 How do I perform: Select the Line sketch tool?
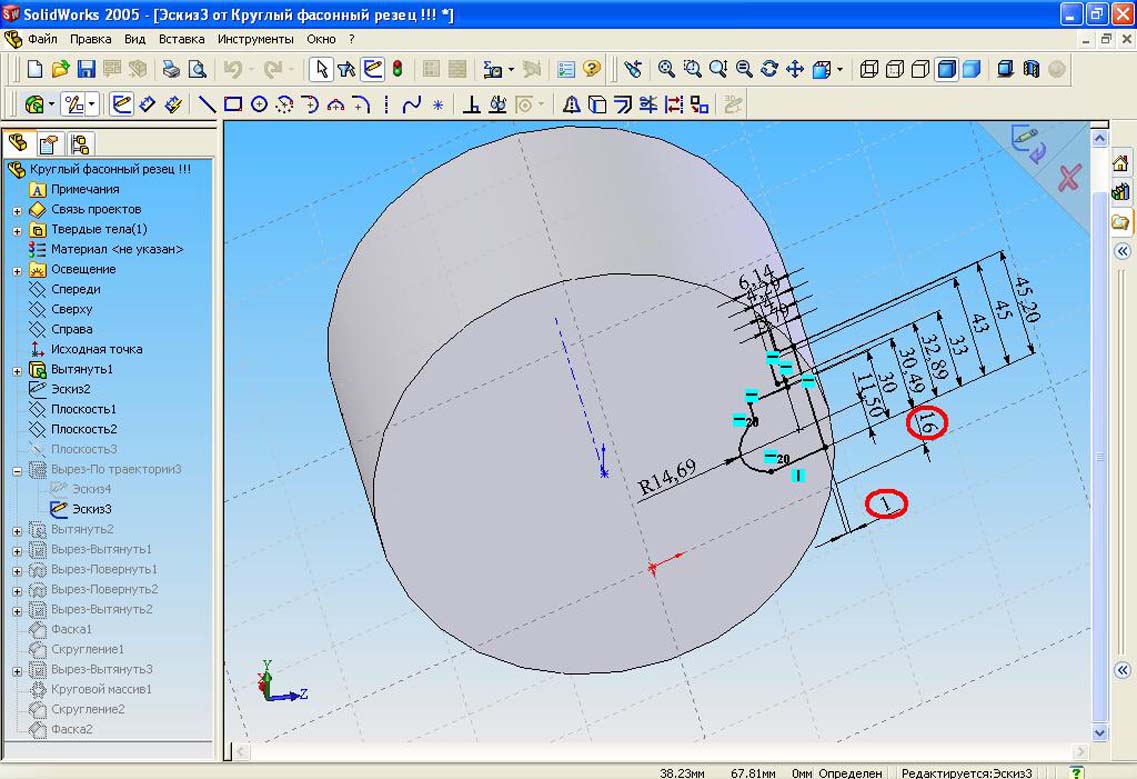[207, 104]
